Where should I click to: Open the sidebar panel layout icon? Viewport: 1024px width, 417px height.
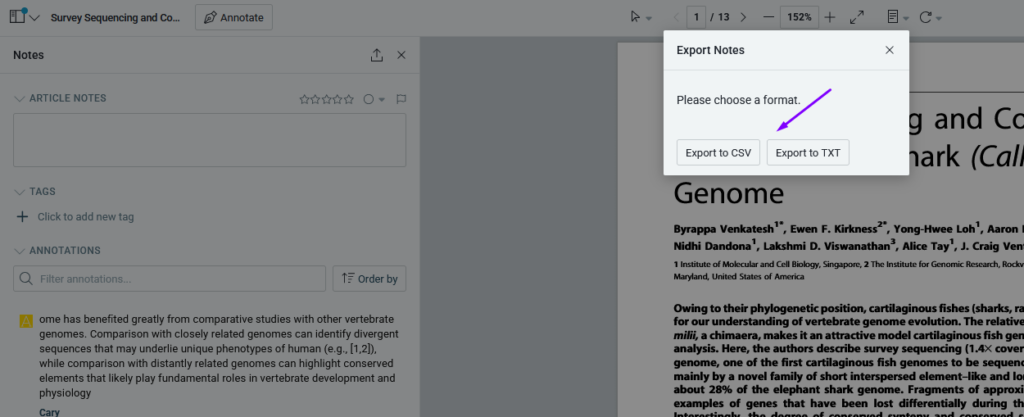tap(19, 17)
